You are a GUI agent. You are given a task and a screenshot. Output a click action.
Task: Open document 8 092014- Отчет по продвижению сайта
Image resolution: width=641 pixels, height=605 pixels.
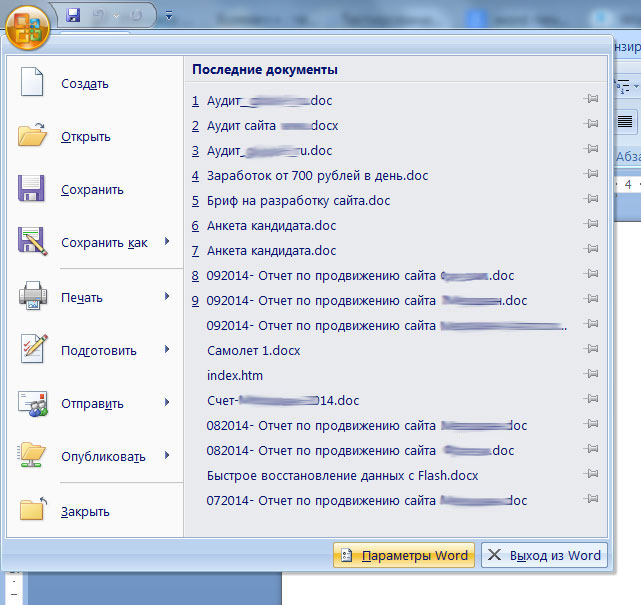(353, 276)
